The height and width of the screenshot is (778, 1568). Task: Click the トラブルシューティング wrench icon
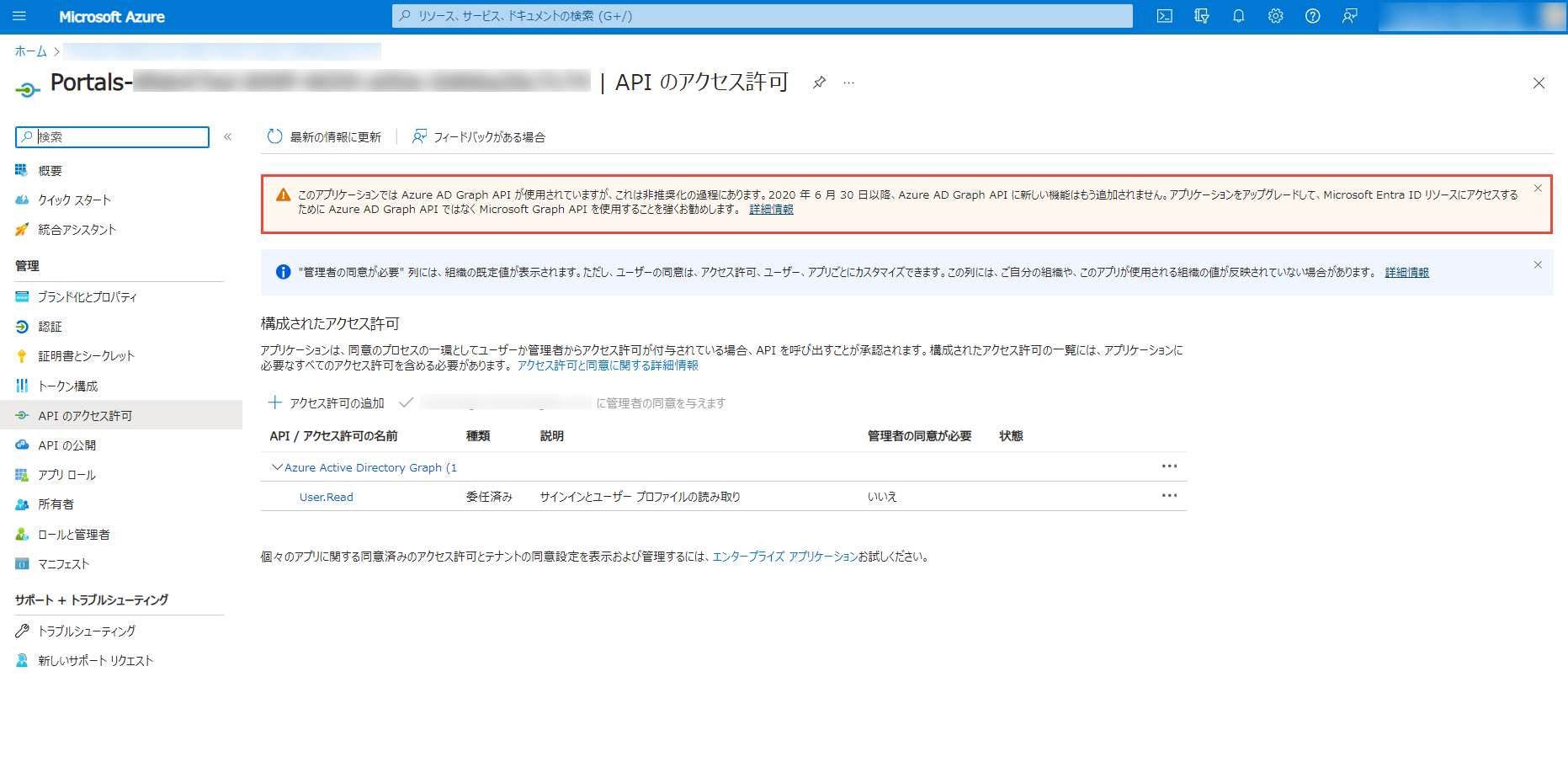pyautogui.click(x=22, y=631)
